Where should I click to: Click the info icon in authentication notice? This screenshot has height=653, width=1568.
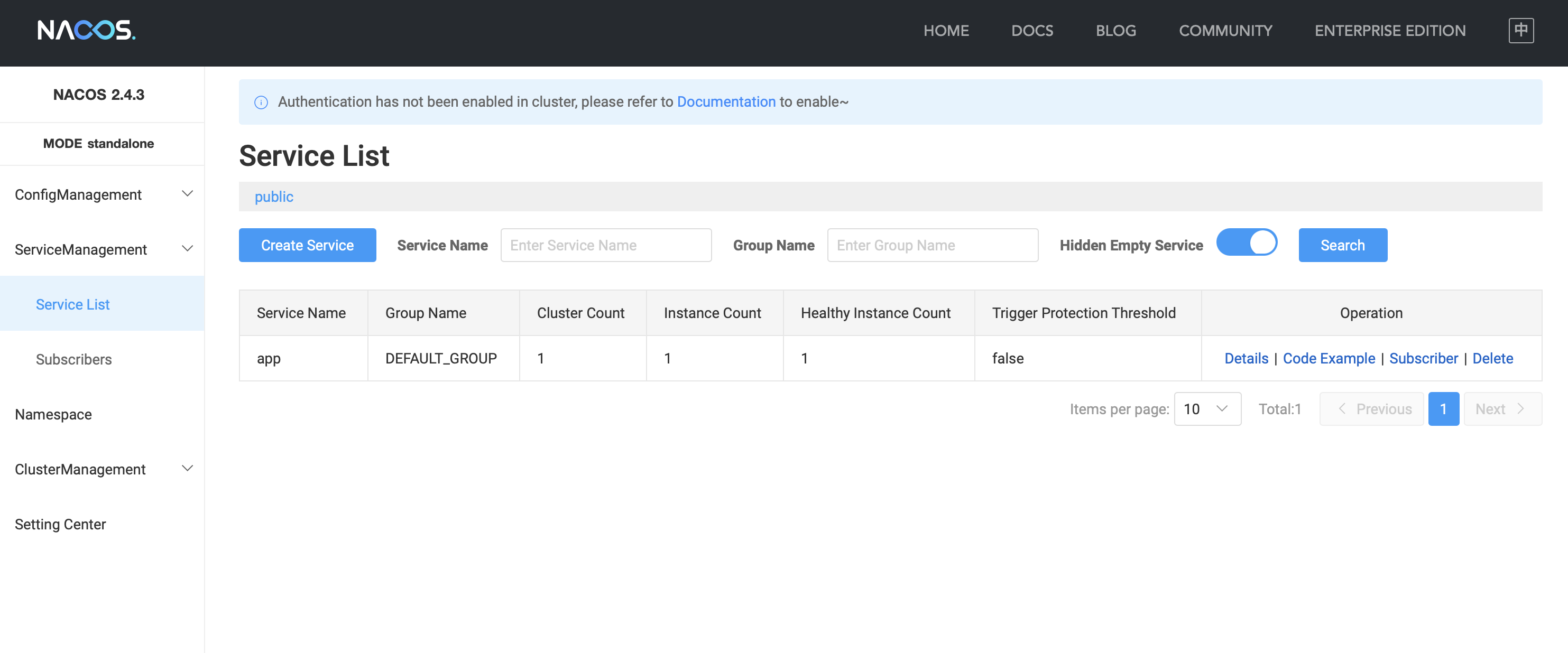click(261, 102)
